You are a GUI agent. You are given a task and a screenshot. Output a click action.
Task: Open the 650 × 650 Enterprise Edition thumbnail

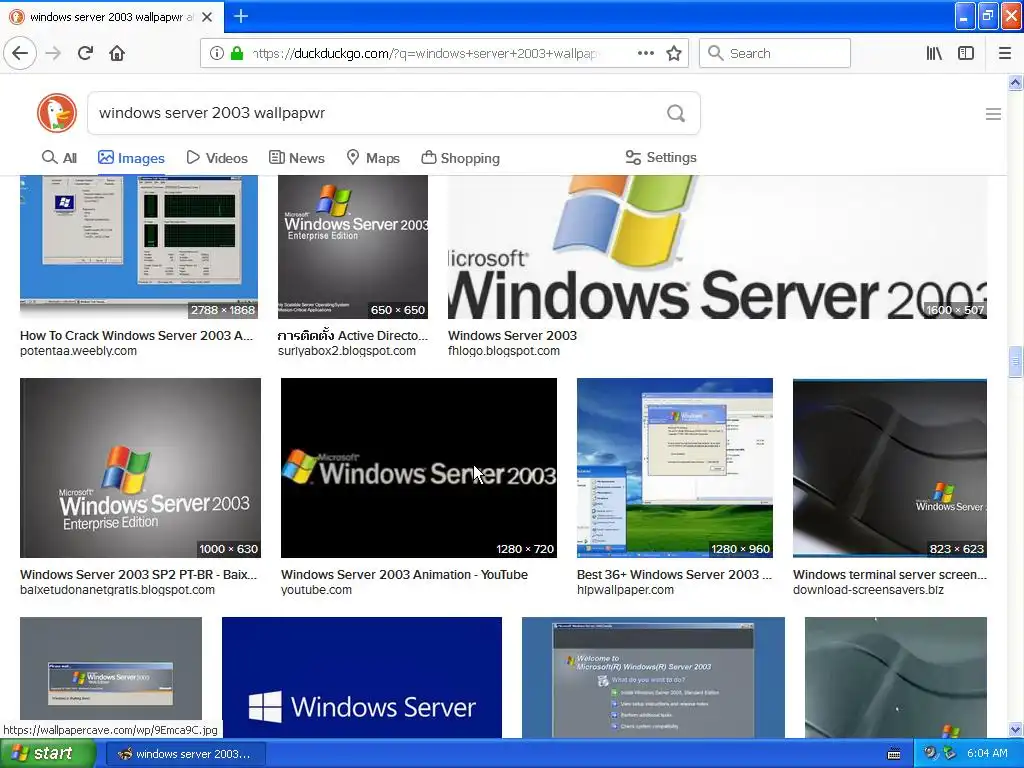pyautogui.click(x=353, y=247)
